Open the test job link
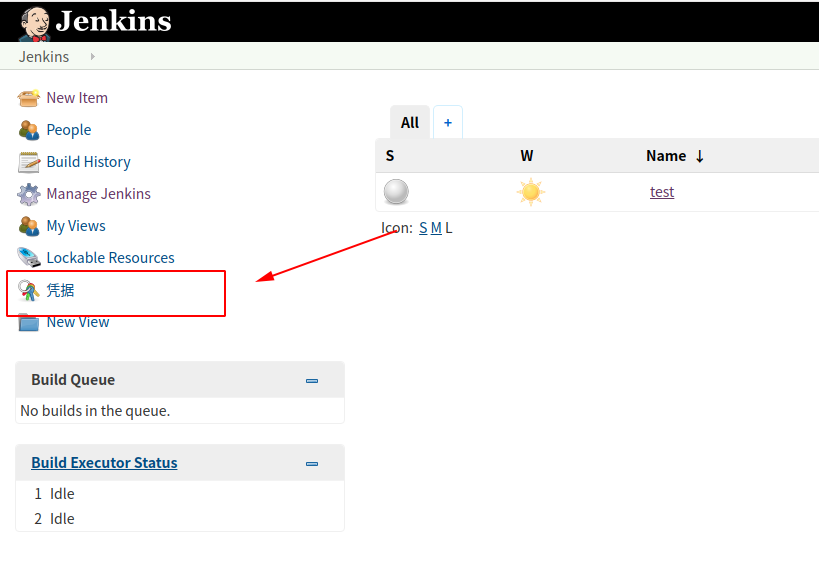 [x=662, y=192]
